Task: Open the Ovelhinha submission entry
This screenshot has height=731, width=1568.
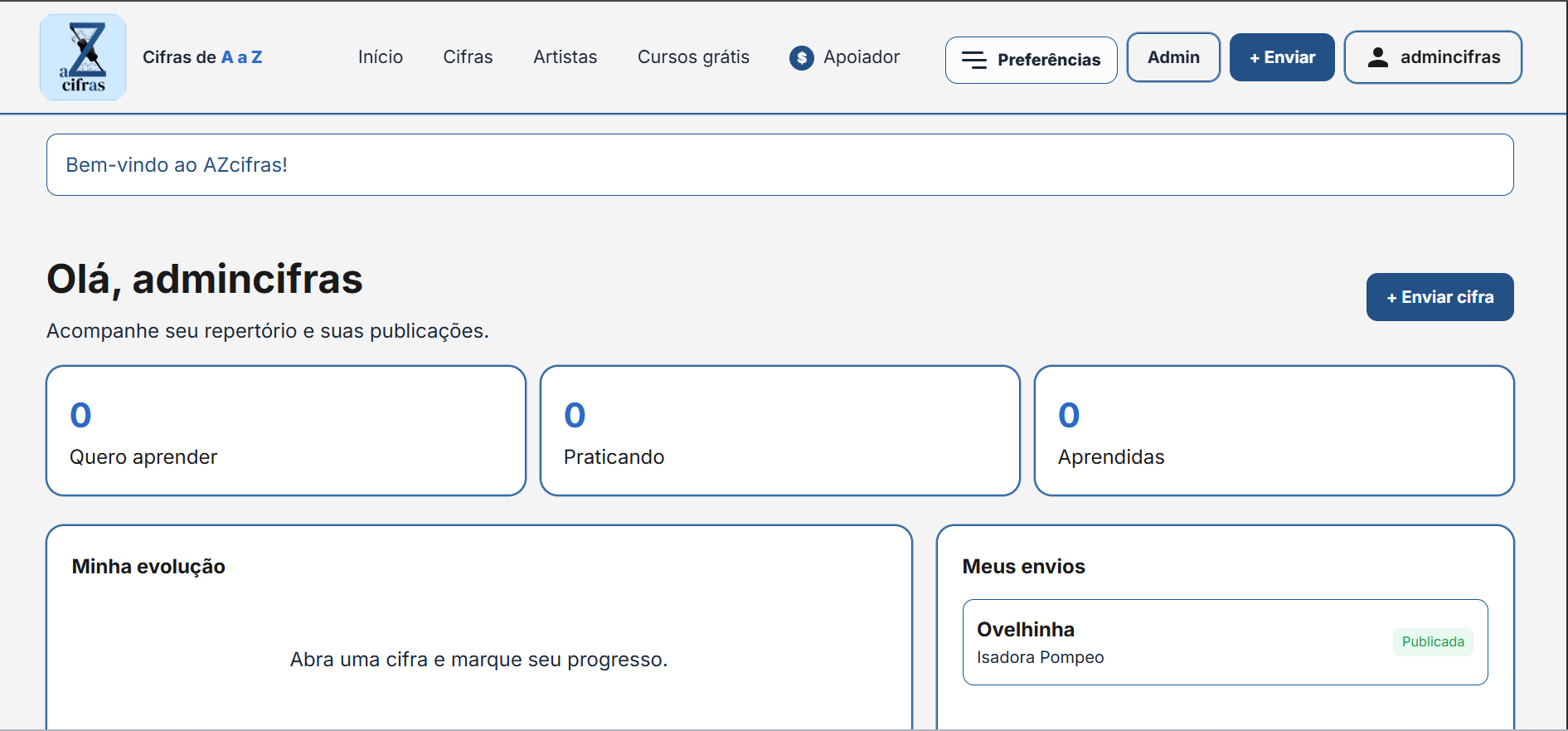Action: point(1225,642)
